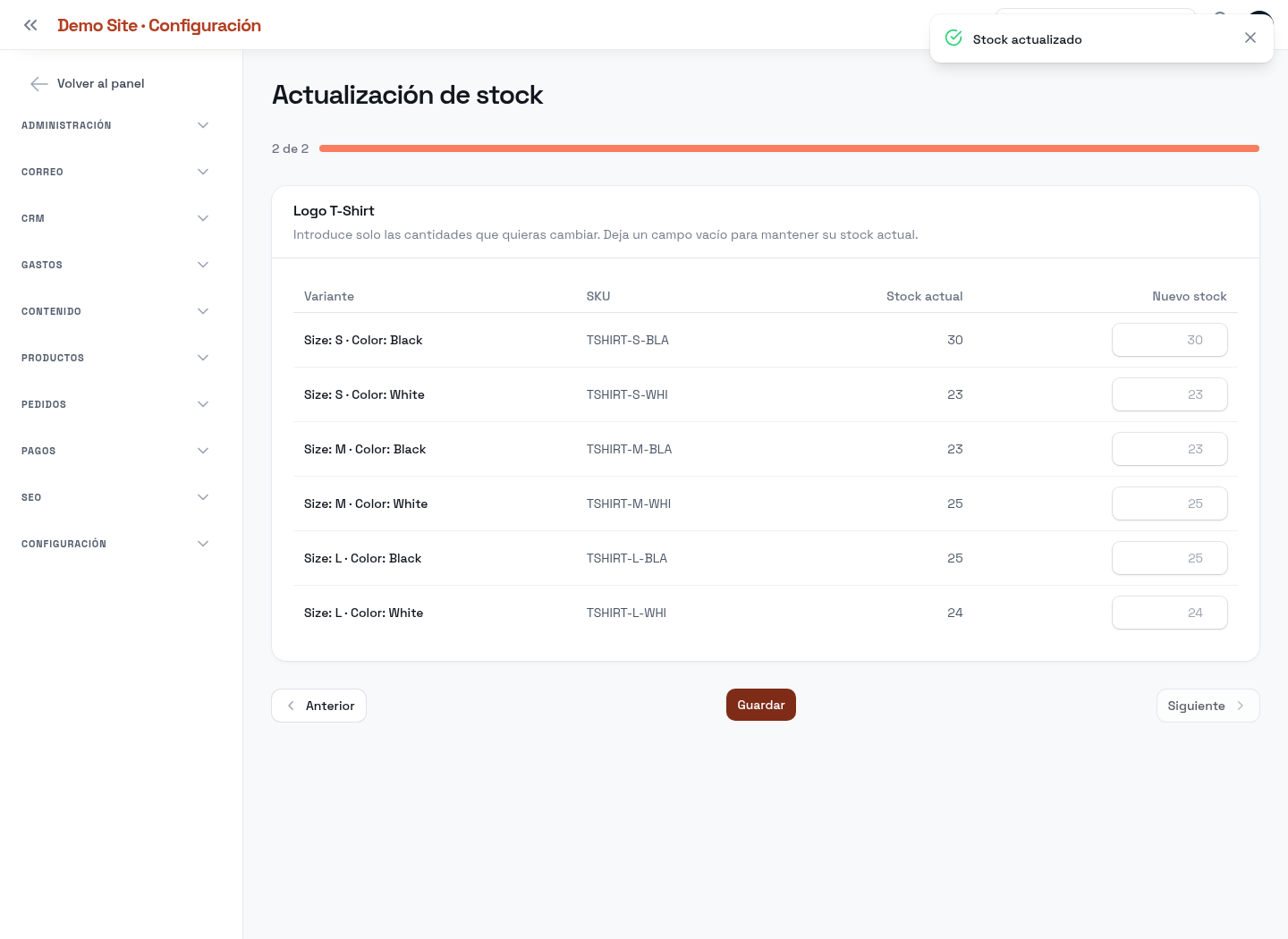Click the Guardar button
Viewport: 1288px width, 939px height.
point(761,705)
